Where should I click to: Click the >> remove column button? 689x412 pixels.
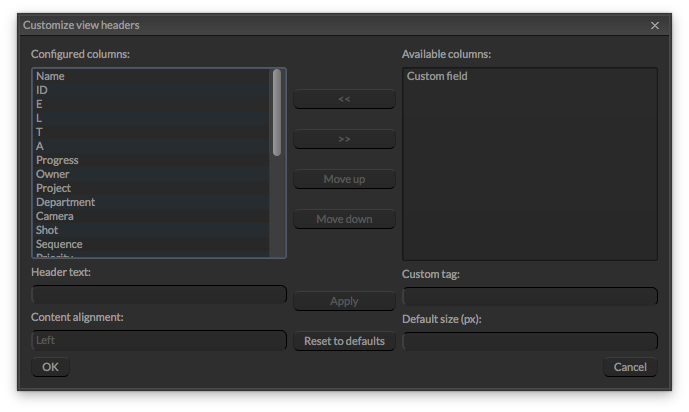click(344, 139)
